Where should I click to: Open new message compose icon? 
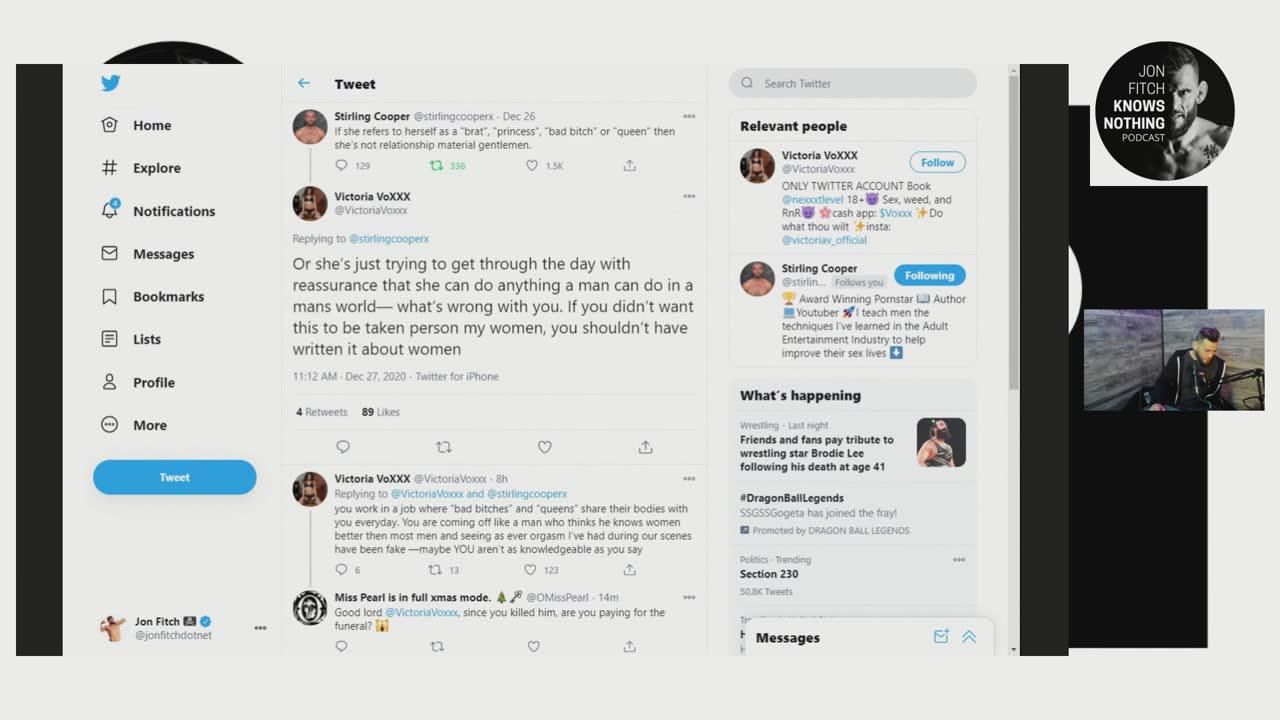[940, 636]
